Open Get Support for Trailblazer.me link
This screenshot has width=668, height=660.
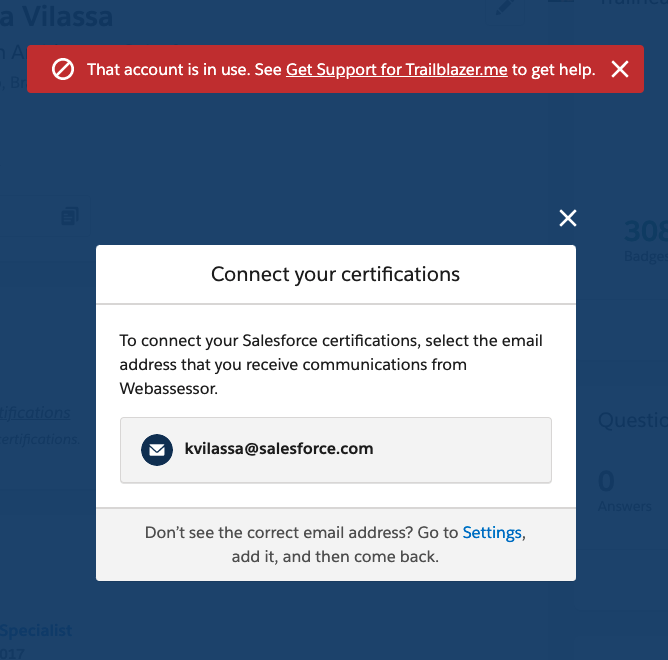(397, 69)
